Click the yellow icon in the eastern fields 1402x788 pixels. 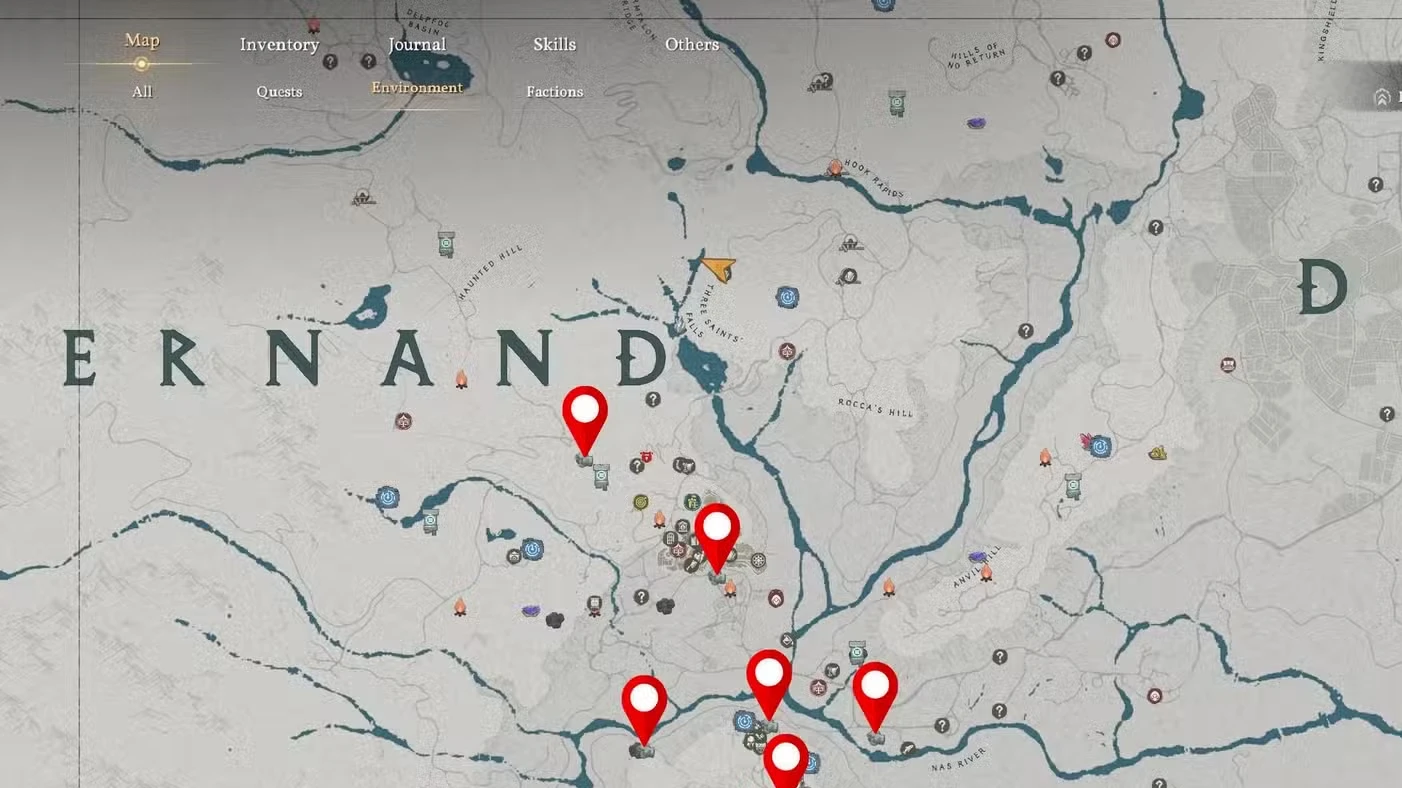[1158, 453]
